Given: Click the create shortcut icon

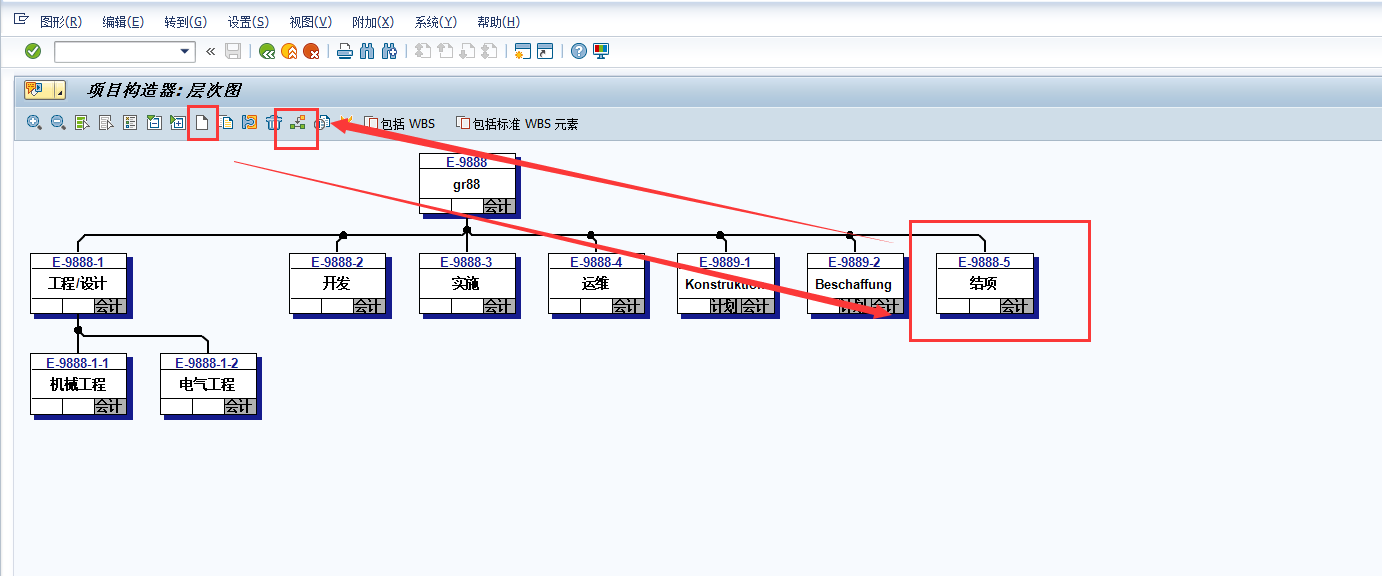Looking at the screenshot, I should pyautogui.click(x=545, y=51).
